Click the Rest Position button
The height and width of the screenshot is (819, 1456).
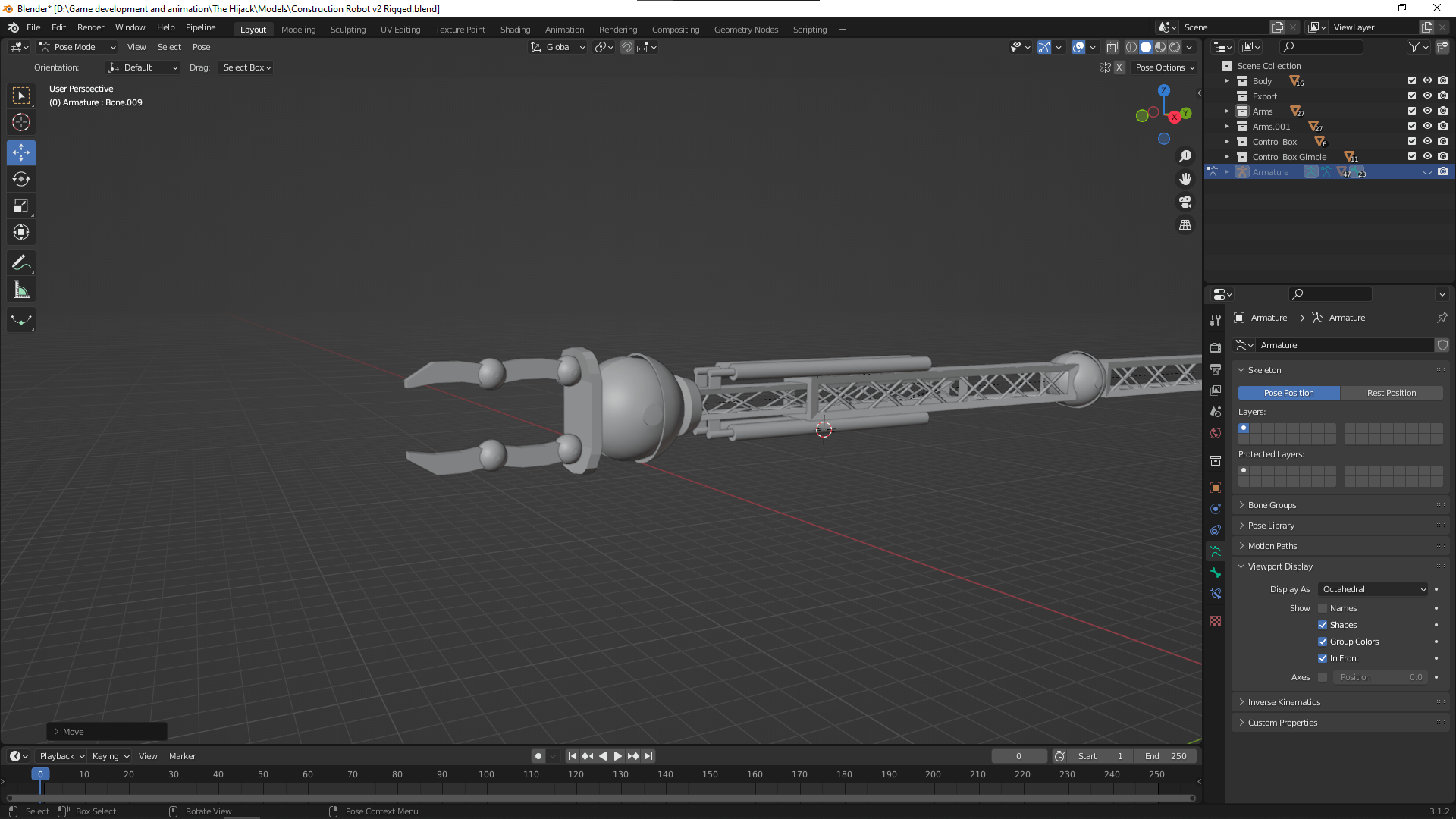pos(1391,393)
